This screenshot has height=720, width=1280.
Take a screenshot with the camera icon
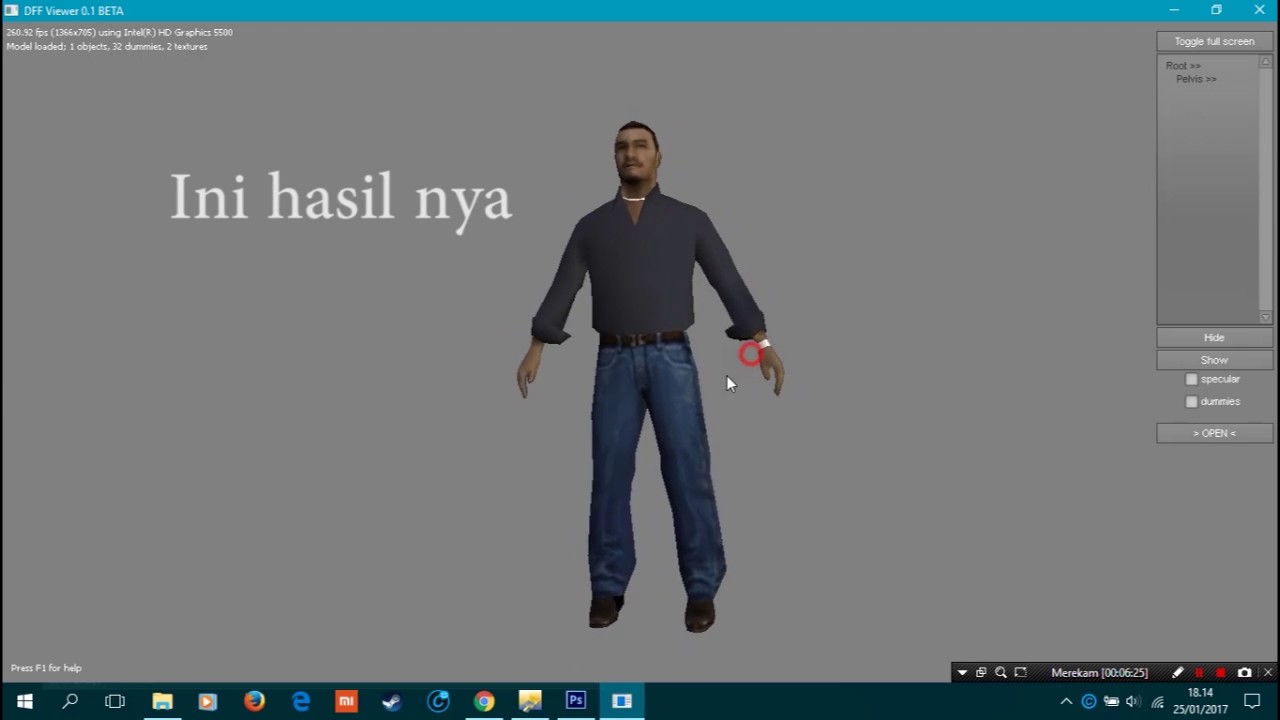[1244, 673]
